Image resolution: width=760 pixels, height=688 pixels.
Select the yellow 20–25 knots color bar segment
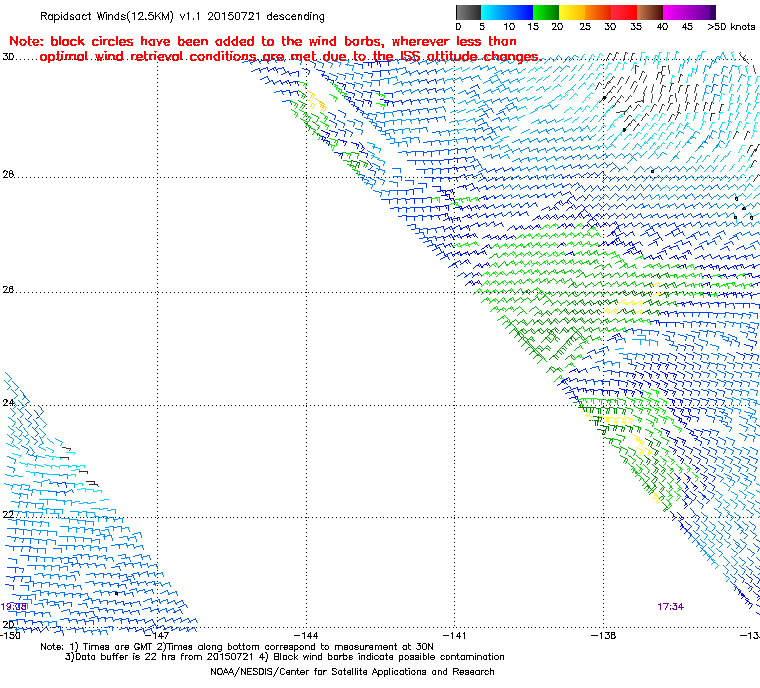pos(572,12)
